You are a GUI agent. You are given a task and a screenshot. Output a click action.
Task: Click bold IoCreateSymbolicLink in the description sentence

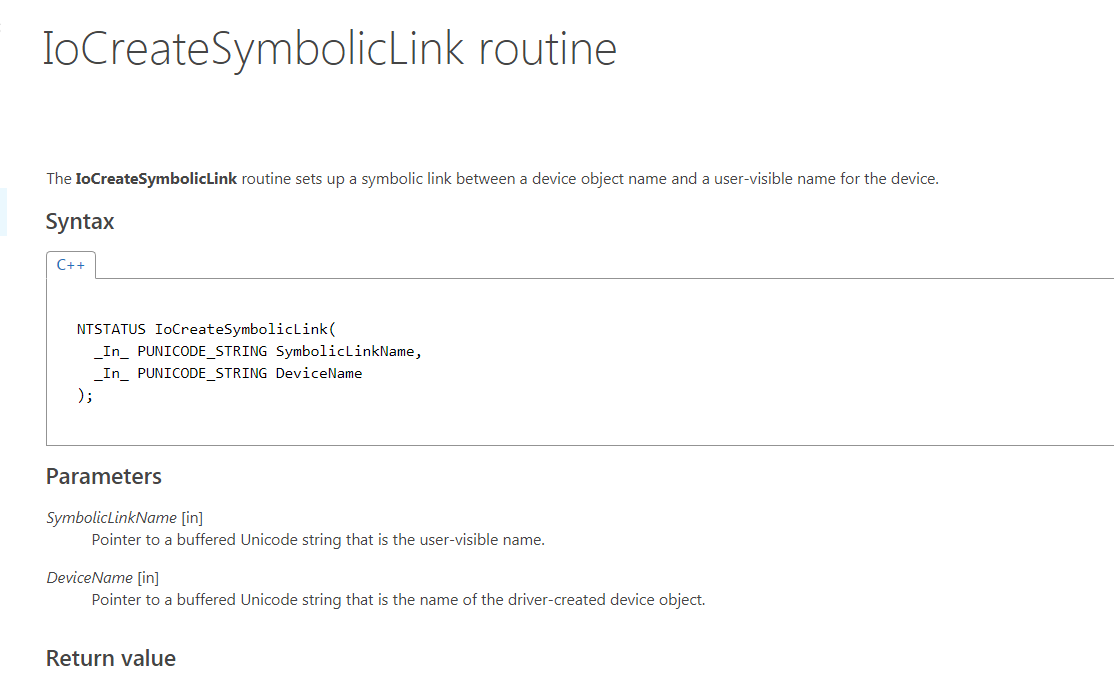pyautogui.click(x=156, y=179)
